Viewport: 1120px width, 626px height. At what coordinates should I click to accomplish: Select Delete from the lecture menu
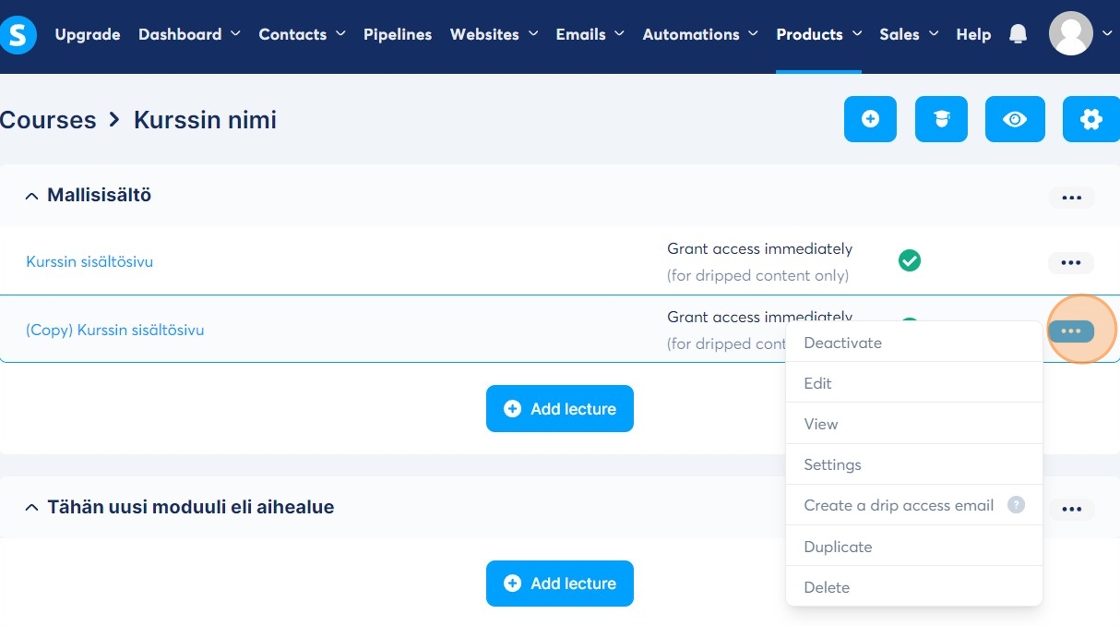click(827, 588)
